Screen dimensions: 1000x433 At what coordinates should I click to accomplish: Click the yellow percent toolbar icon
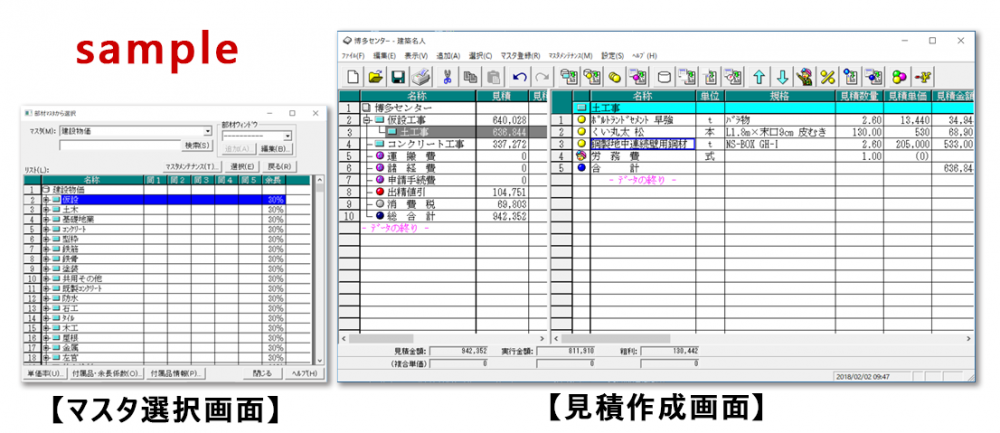coord(827,77)
